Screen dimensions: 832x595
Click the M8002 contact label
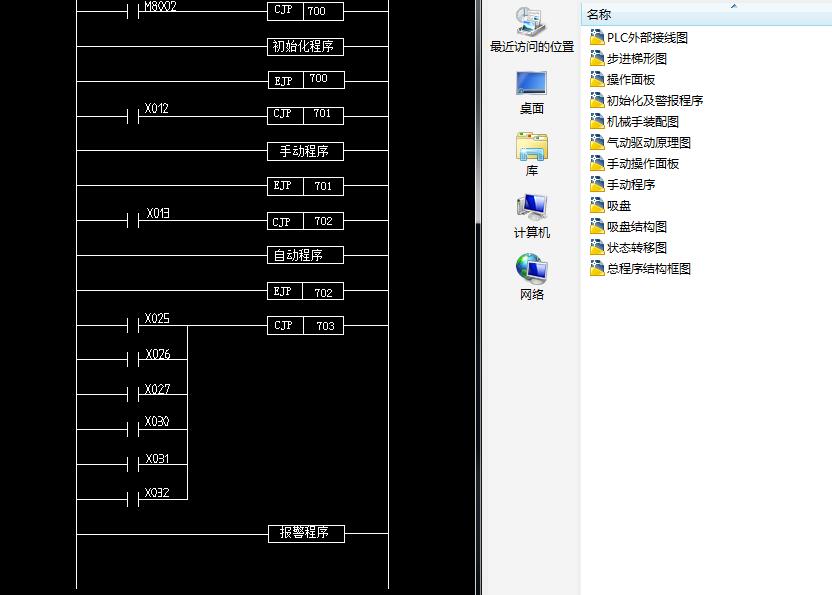click(160, 6)
